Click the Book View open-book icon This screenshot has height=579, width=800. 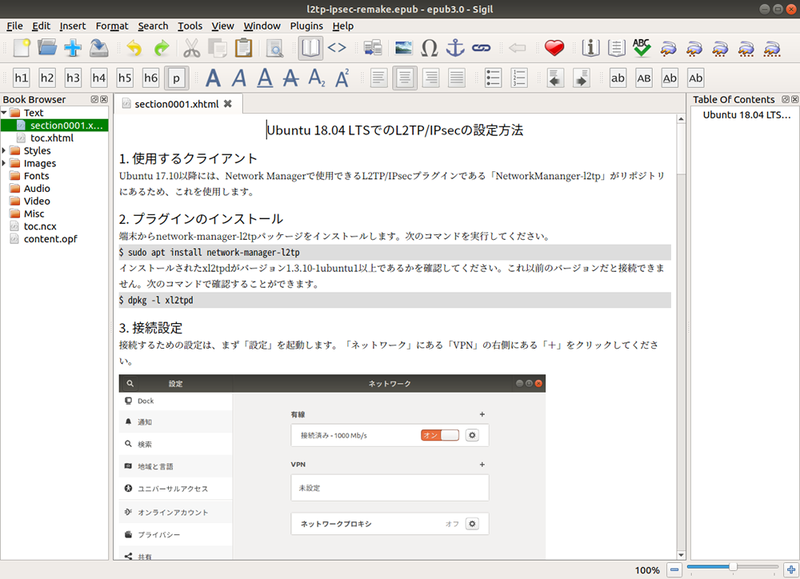[x=311, y=47]
